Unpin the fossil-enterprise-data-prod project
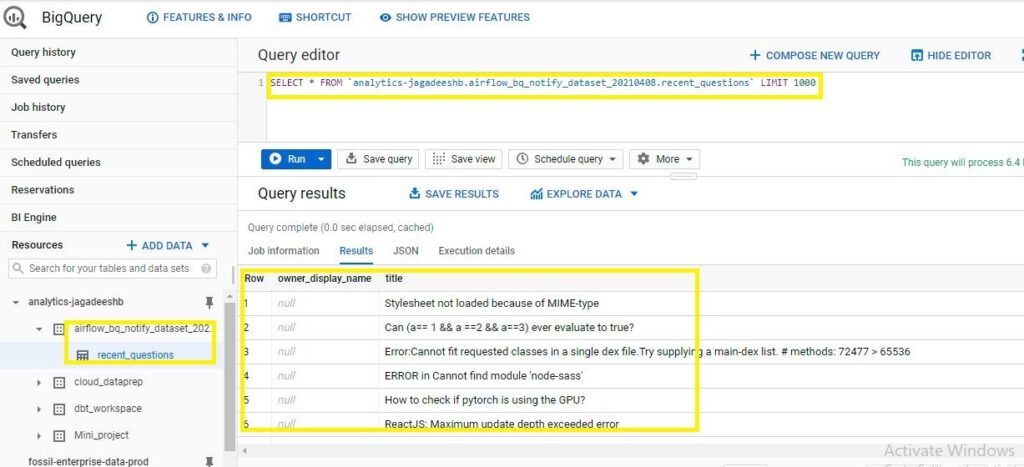This screenshot has width=1024, height=467. point(209,461)
